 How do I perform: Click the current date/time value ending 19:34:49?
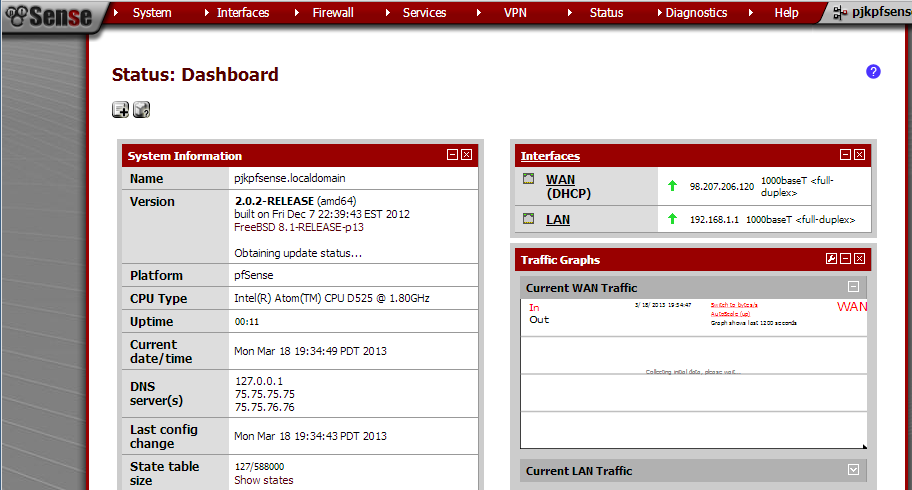[x=310, y=351]
